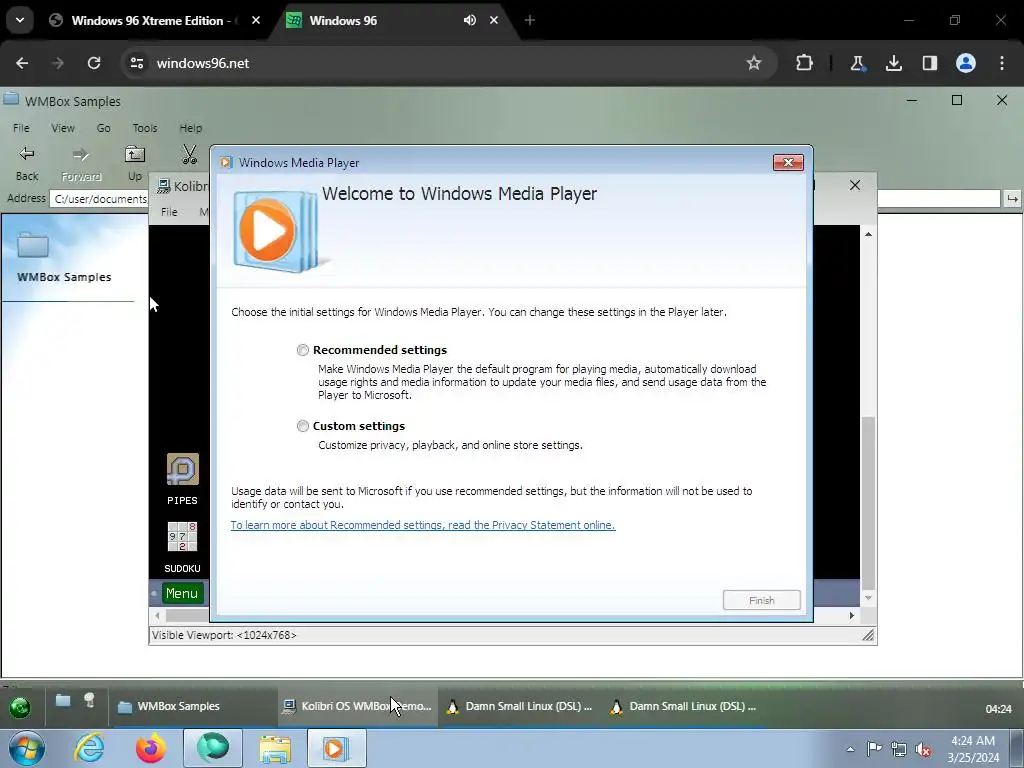Open the View menu in WMBox Samples

point(63,128)
